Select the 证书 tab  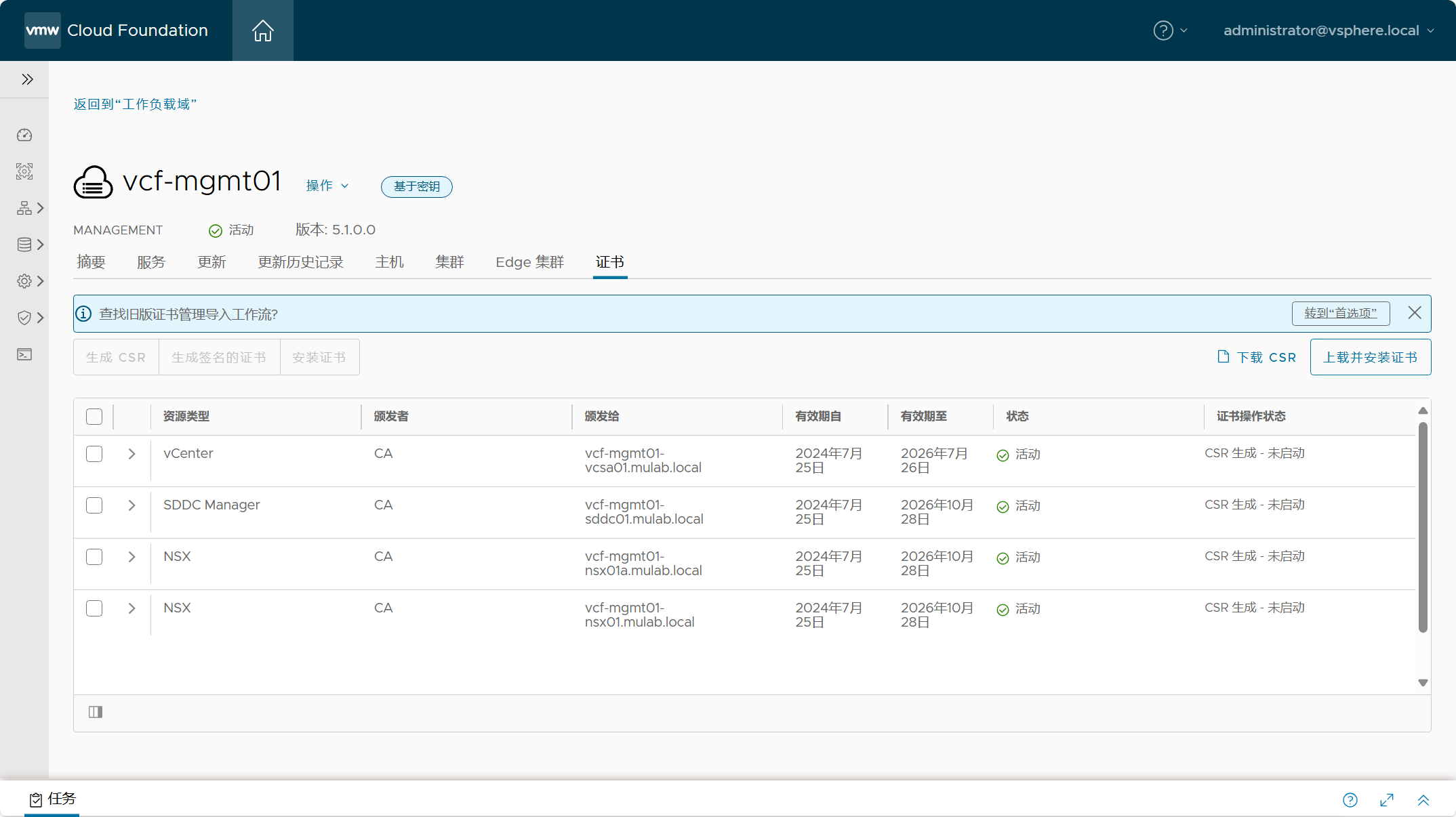point(610,262)
